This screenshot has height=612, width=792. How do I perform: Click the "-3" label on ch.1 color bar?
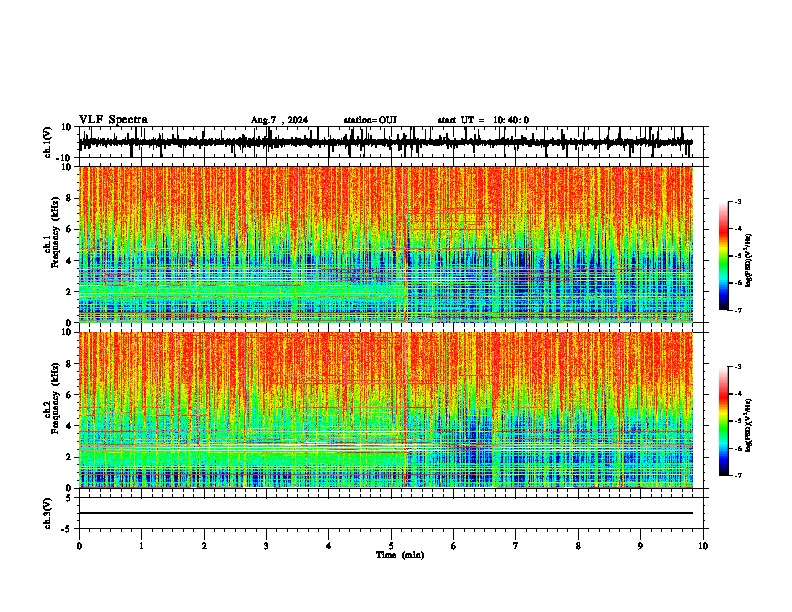(738, 202)
